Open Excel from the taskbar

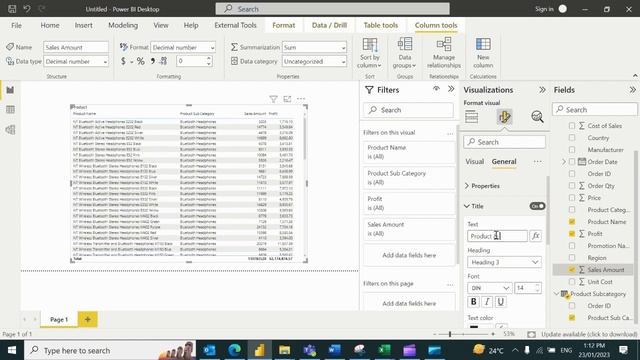coord(384,350)
